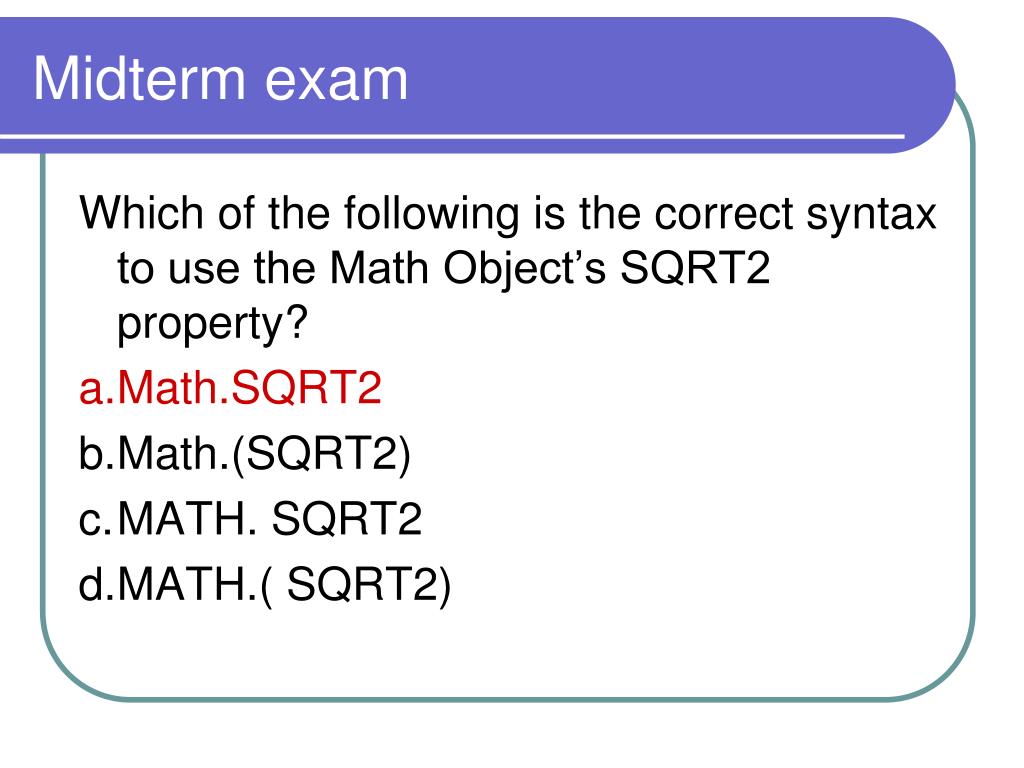Click the letter "d." label of last option
The height and width of the screenshot is (768, 1024).
[x=97, y=584]
